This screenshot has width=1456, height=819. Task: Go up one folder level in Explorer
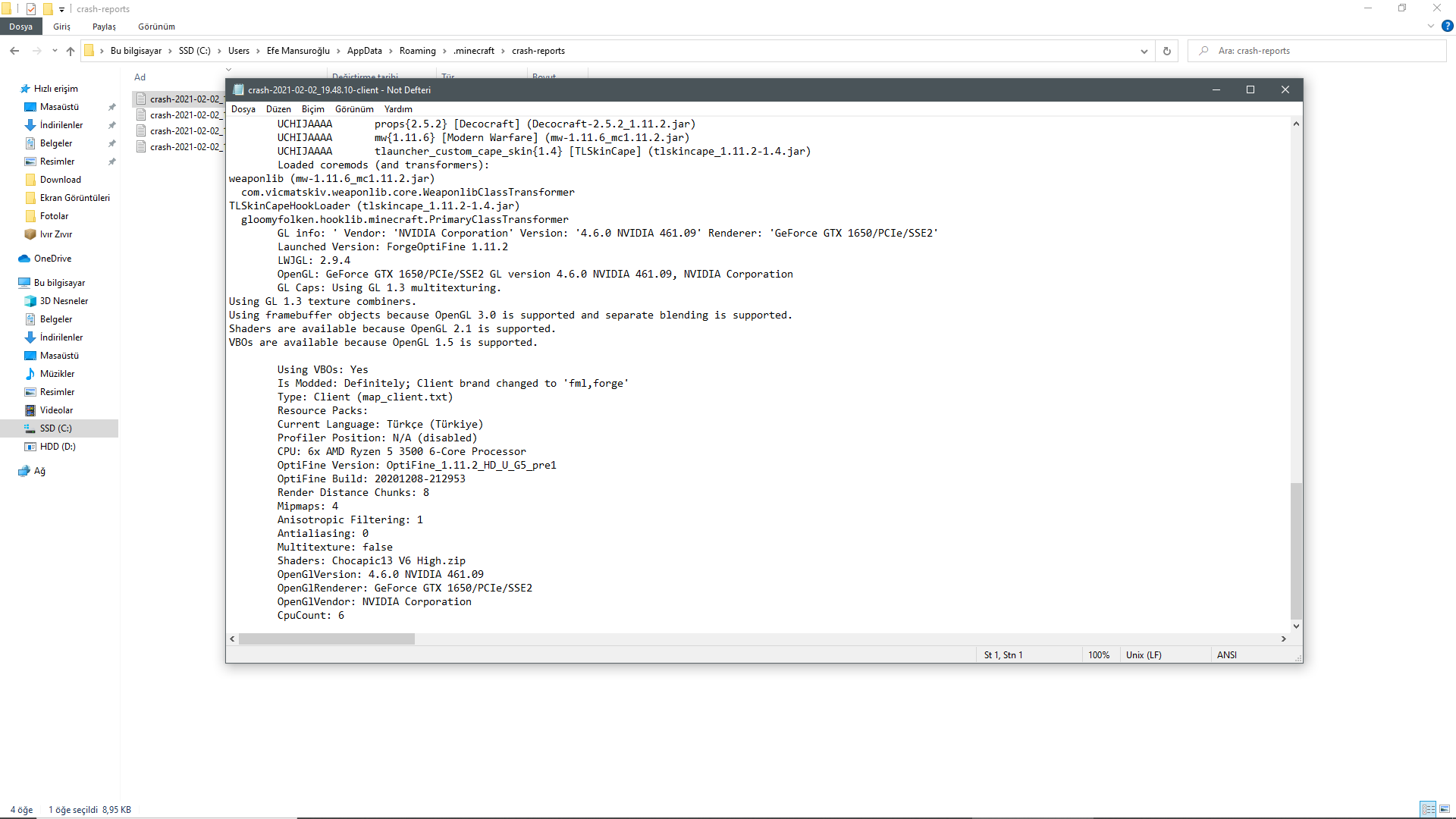click(71, 51)
